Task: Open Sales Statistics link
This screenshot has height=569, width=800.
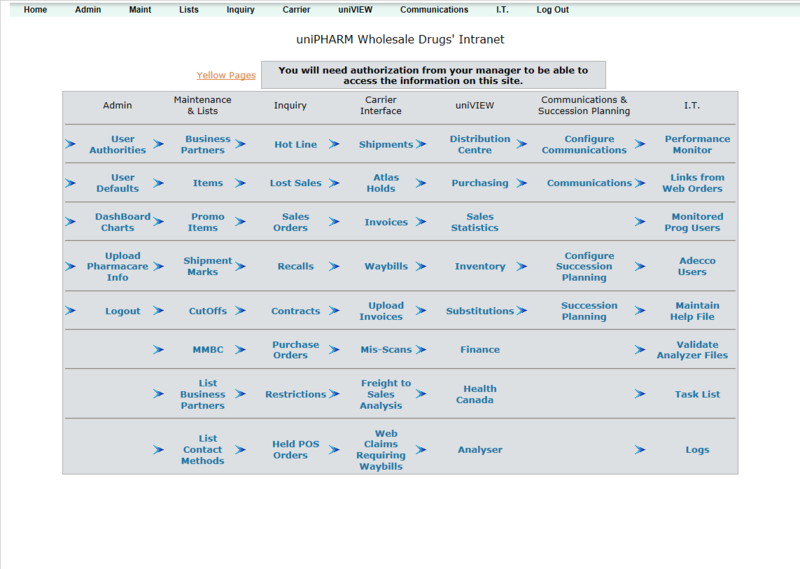Action: (x=475, y=222)
